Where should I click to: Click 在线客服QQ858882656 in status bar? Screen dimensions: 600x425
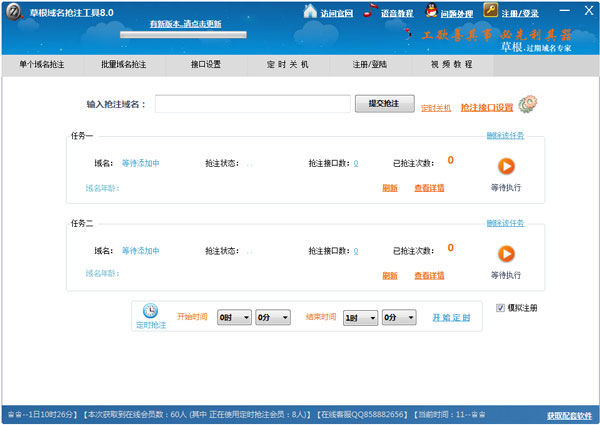[363, 415]
